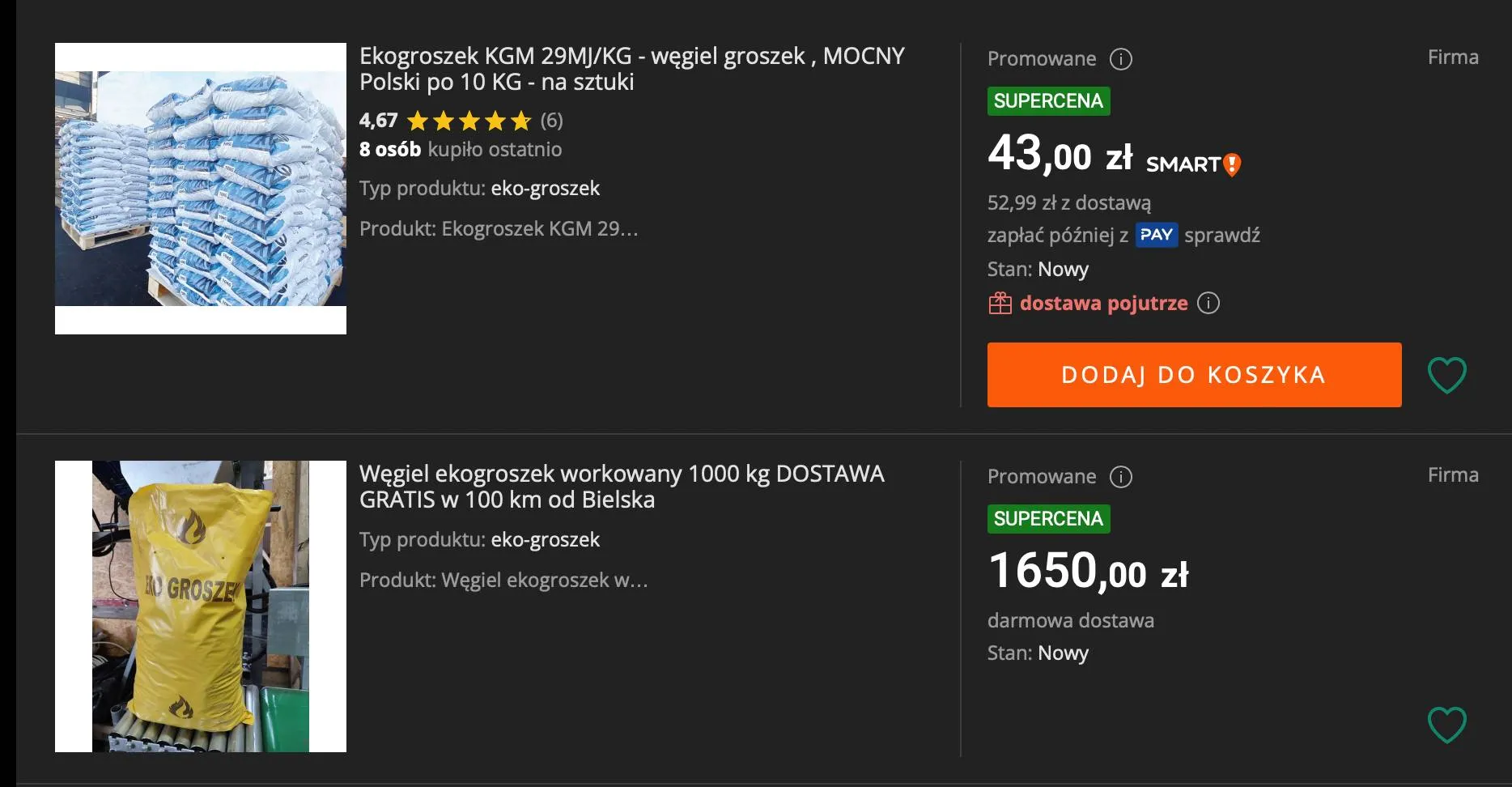Click SUPERCENA badge on 1650 zł listing
The image size is (1512, 787).
coord(1048,519)
